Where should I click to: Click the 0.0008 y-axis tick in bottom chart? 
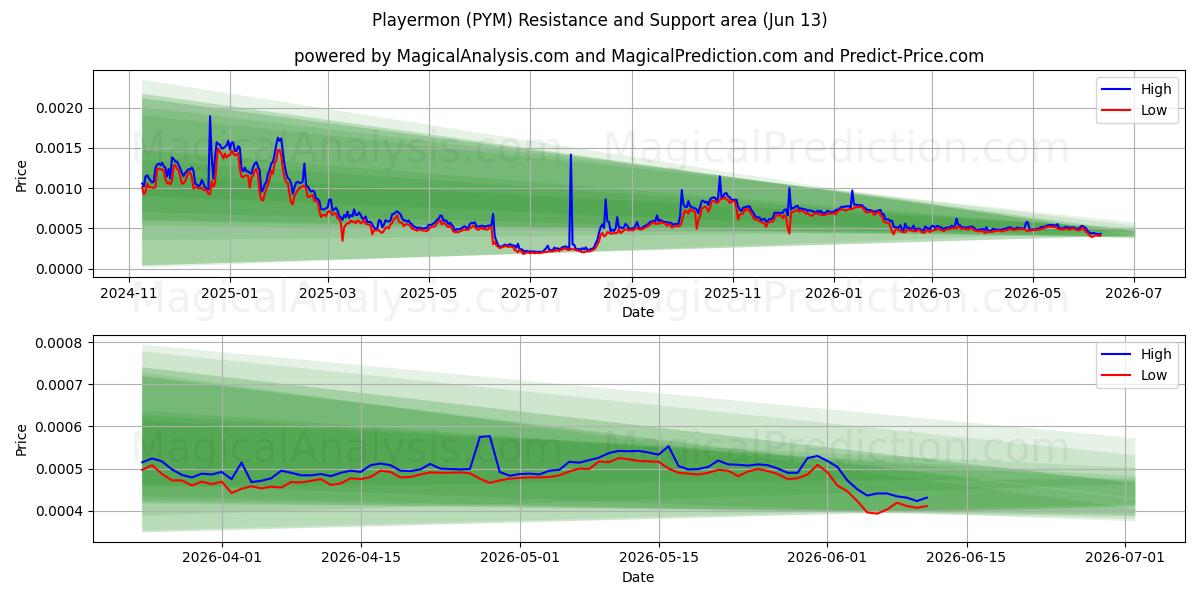(x=61, y=342)
